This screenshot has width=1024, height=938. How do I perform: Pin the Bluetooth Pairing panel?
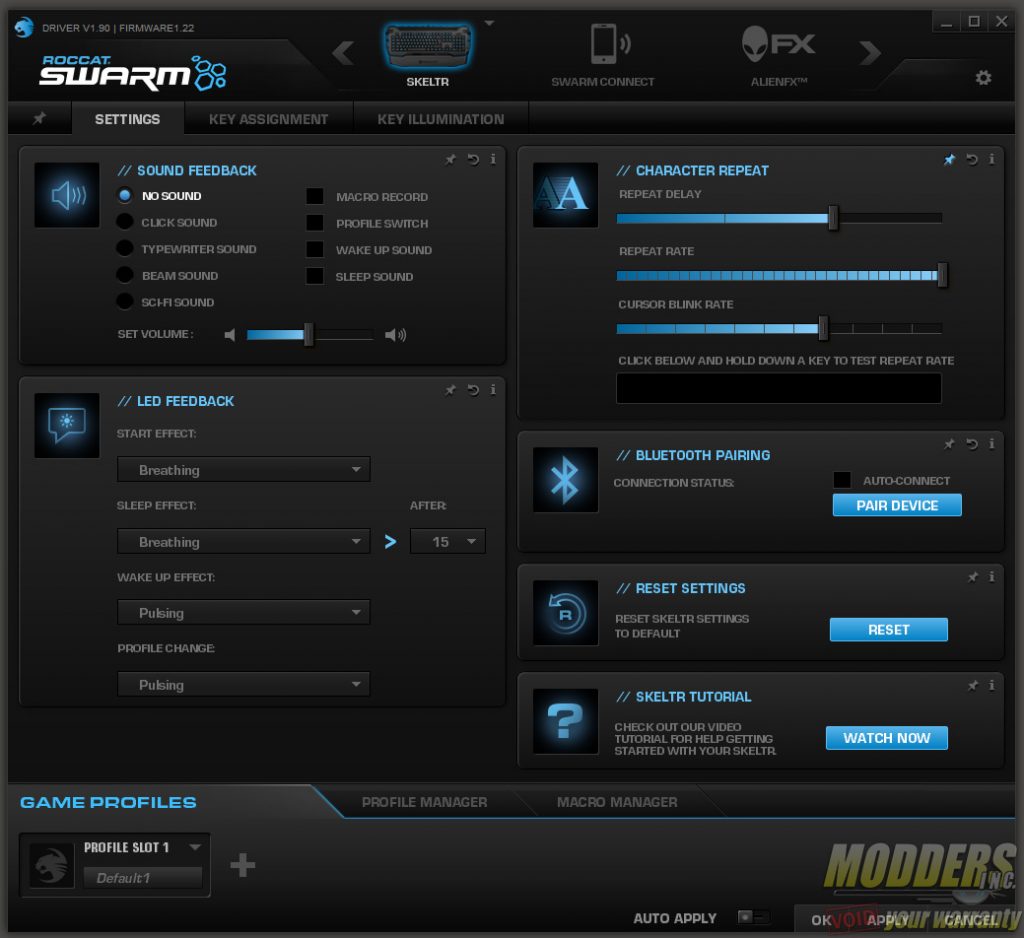point(950,444)
